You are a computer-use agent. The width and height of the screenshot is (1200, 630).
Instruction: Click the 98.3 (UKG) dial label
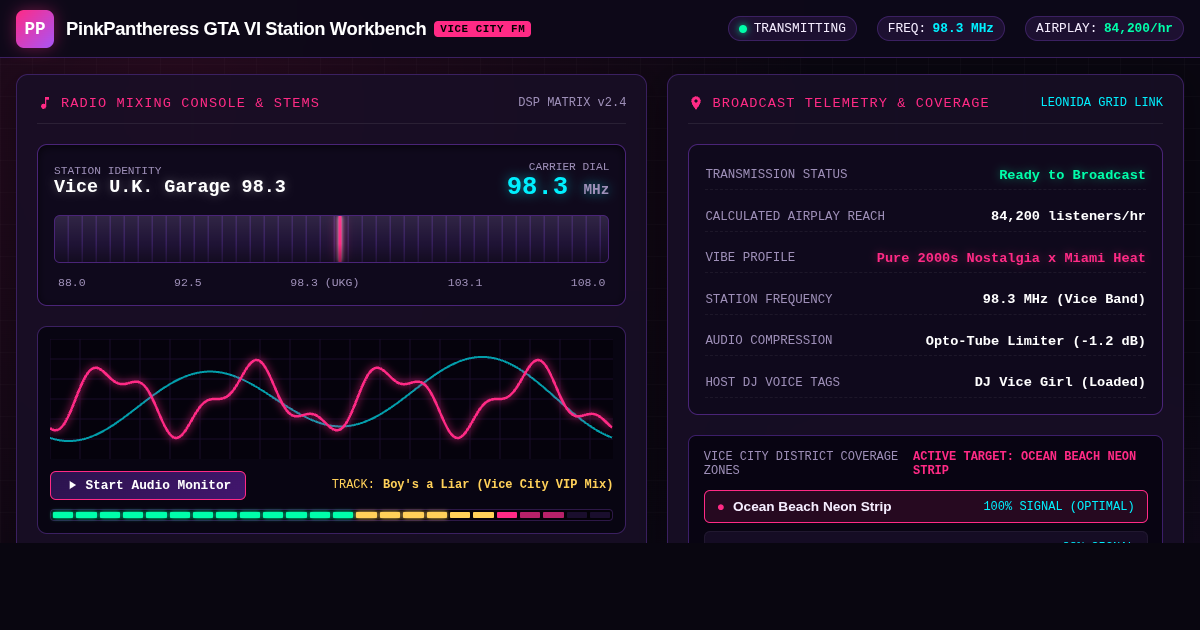click(x=325, y=283)
